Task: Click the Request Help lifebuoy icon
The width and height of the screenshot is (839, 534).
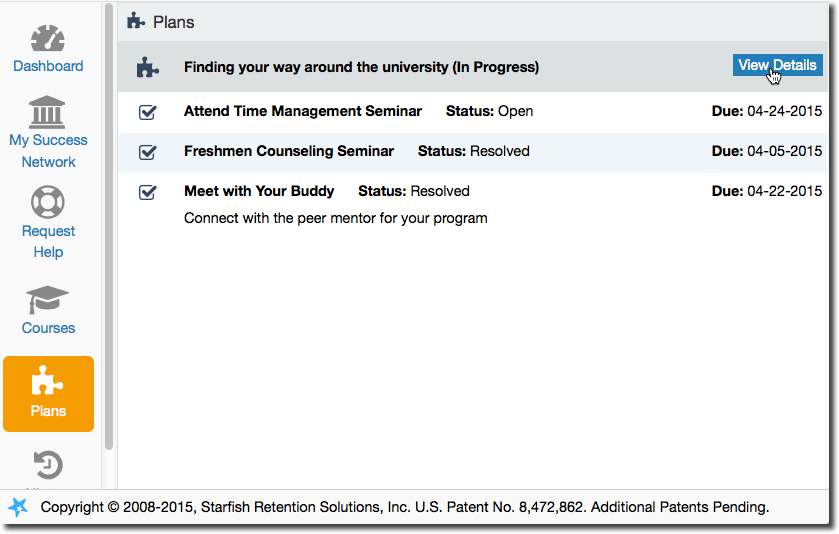Action: [x=48, y=202]
